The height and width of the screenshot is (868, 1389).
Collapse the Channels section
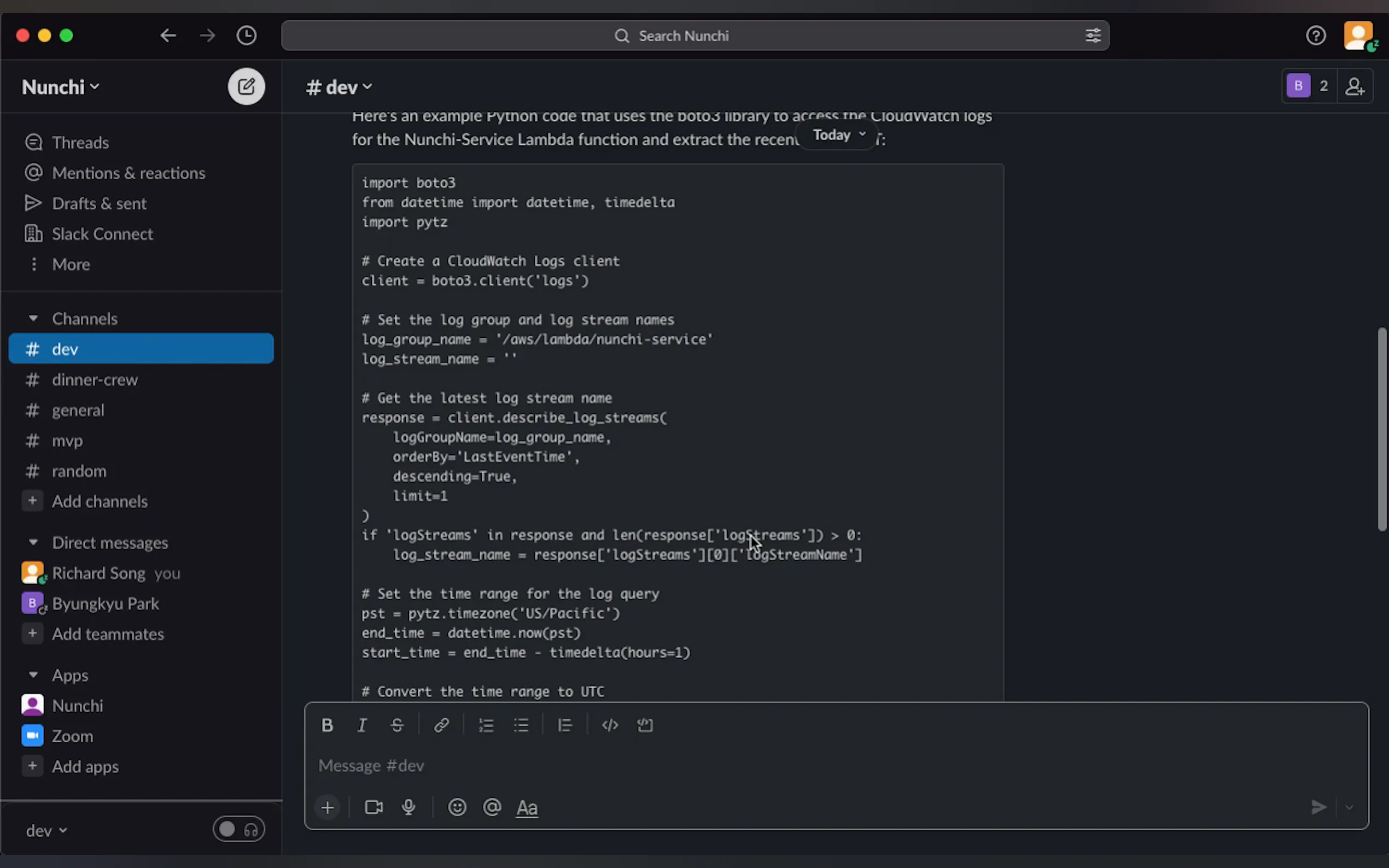point(33,319)
